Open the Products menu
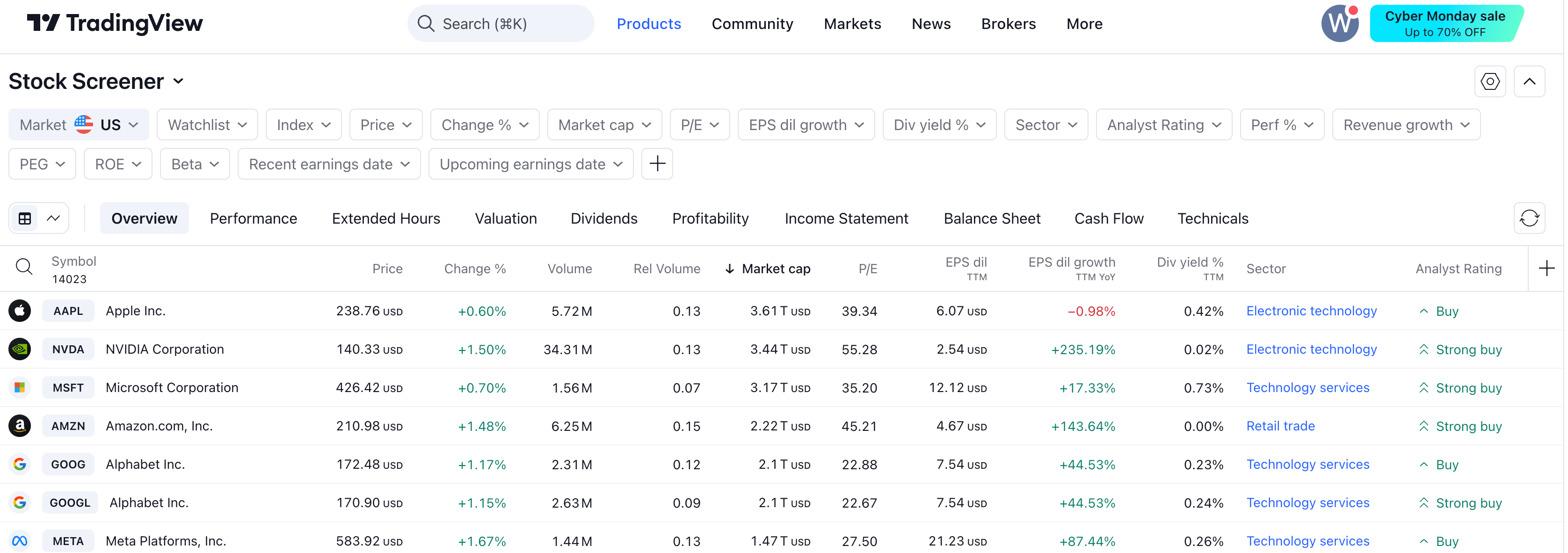This screenshot has height=553, width=1568. coord(648,24)
